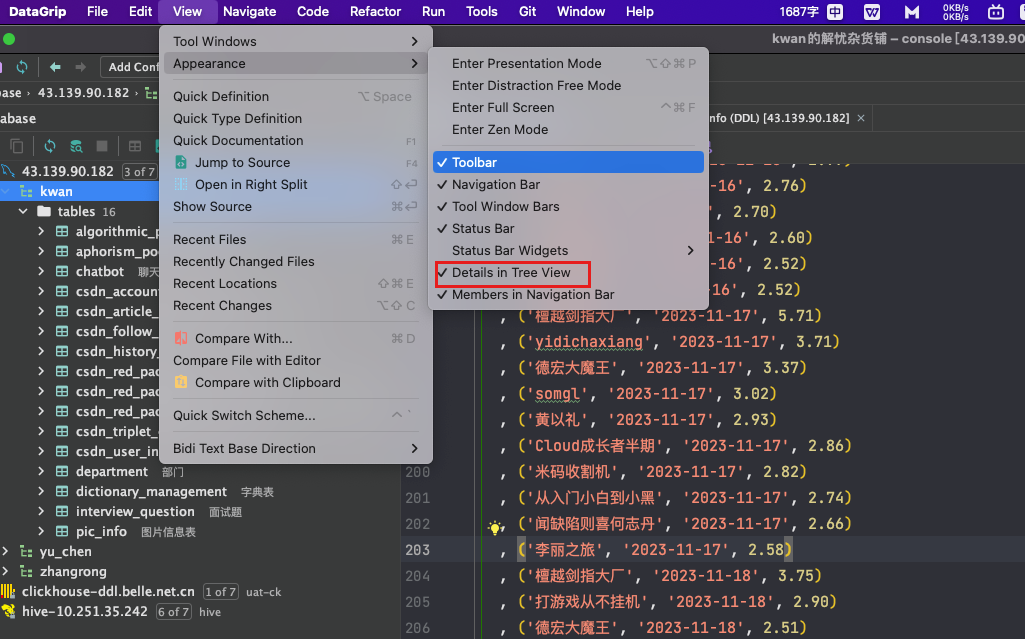This screenshot has width=1025, height=639.
Task: Click the table editor grid icon
Action: [135, 146]
